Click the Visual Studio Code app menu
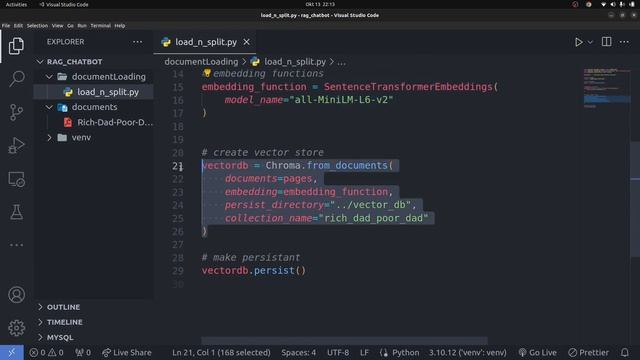Screen dimensions: 640x360 pyautogui.click(x=64, y=4)
